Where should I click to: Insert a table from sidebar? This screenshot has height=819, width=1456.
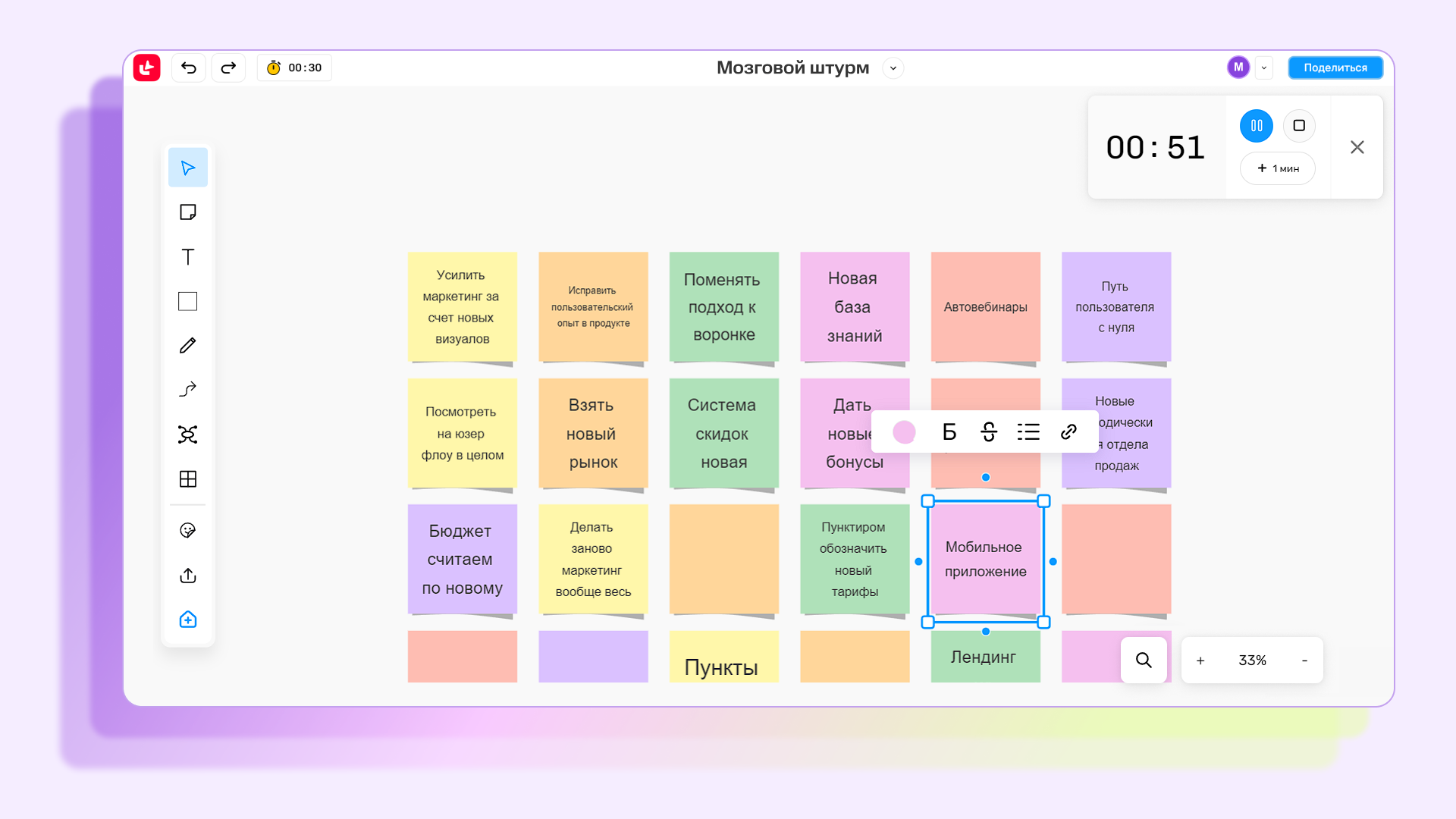(x=187, y=479)
